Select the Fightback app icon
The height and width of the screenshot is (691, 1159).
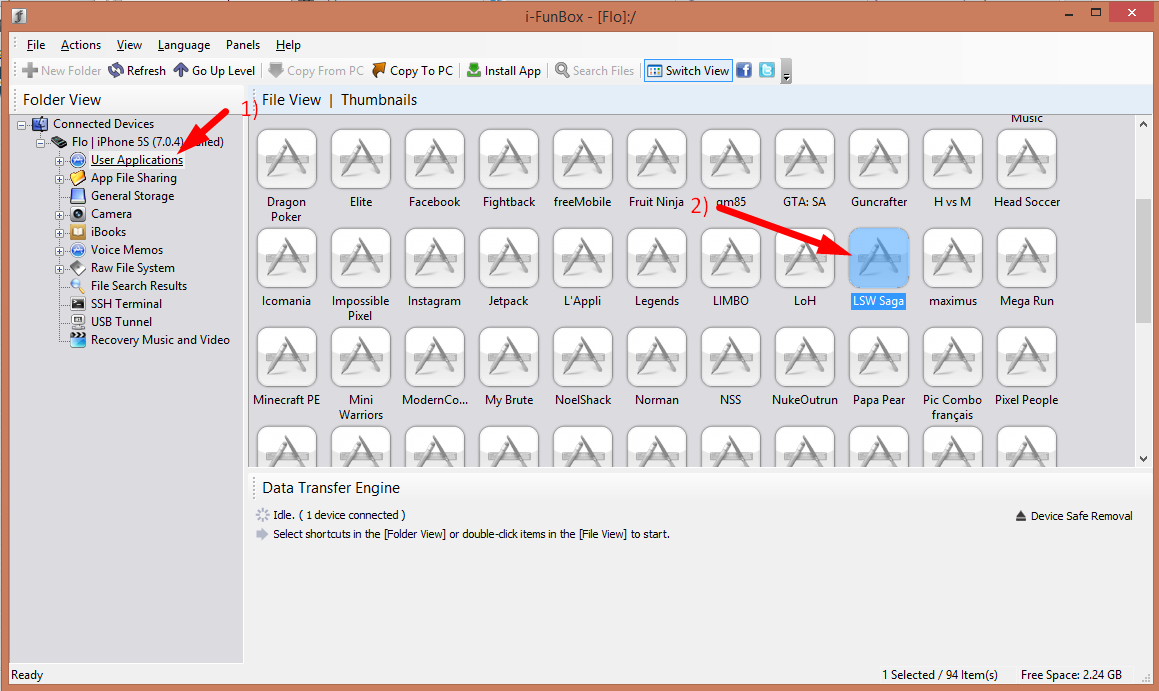[509, 159]
